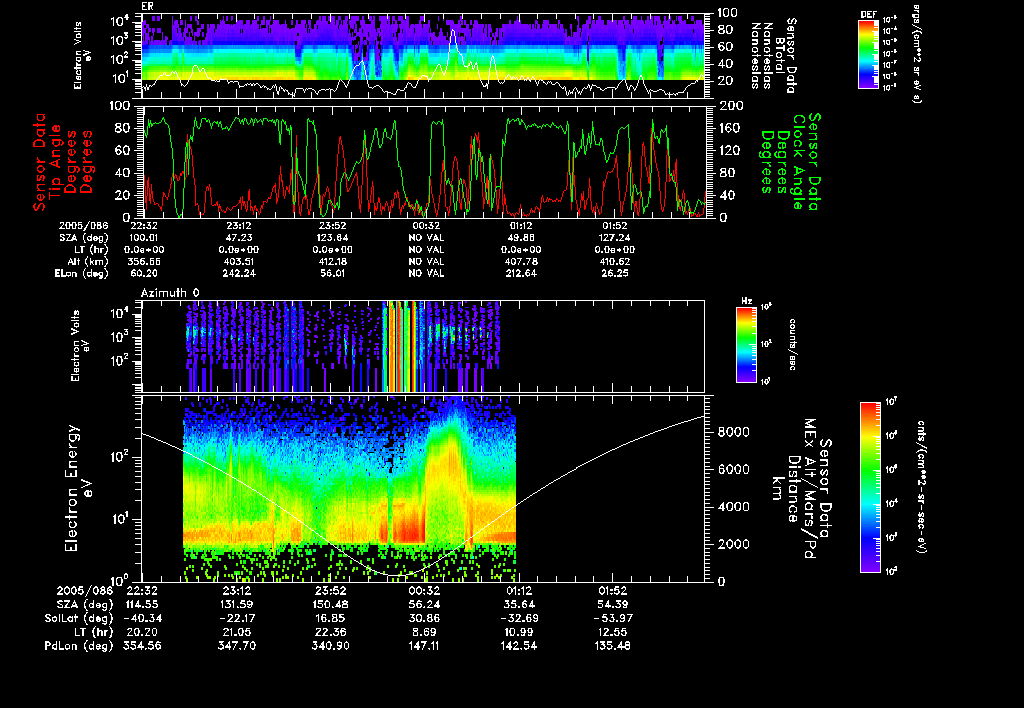The image size is (1024, 708).
Task: Select altitude value 412.18
Action: tap(332, 261)
